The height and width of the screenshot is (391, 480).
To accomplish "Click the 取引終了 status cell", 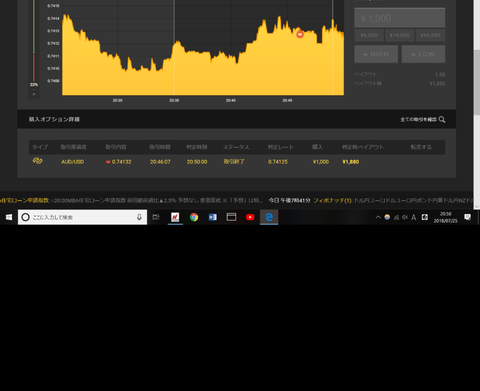I will click(x=234, y=162).
